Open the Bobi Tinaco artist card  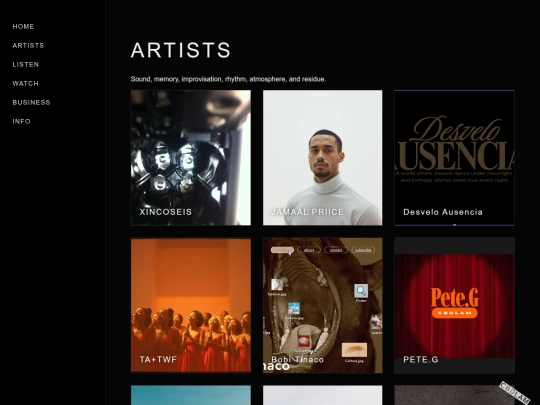point(323,305)
